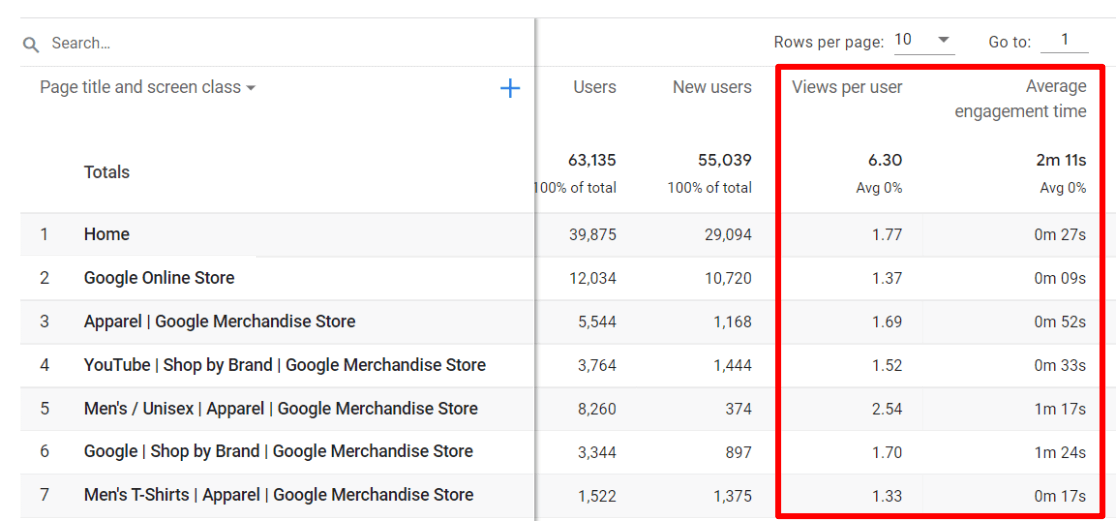Click Men's T-Shirts users value 1,522
The height and width of the screenshot is (521, 1116).
598,495
